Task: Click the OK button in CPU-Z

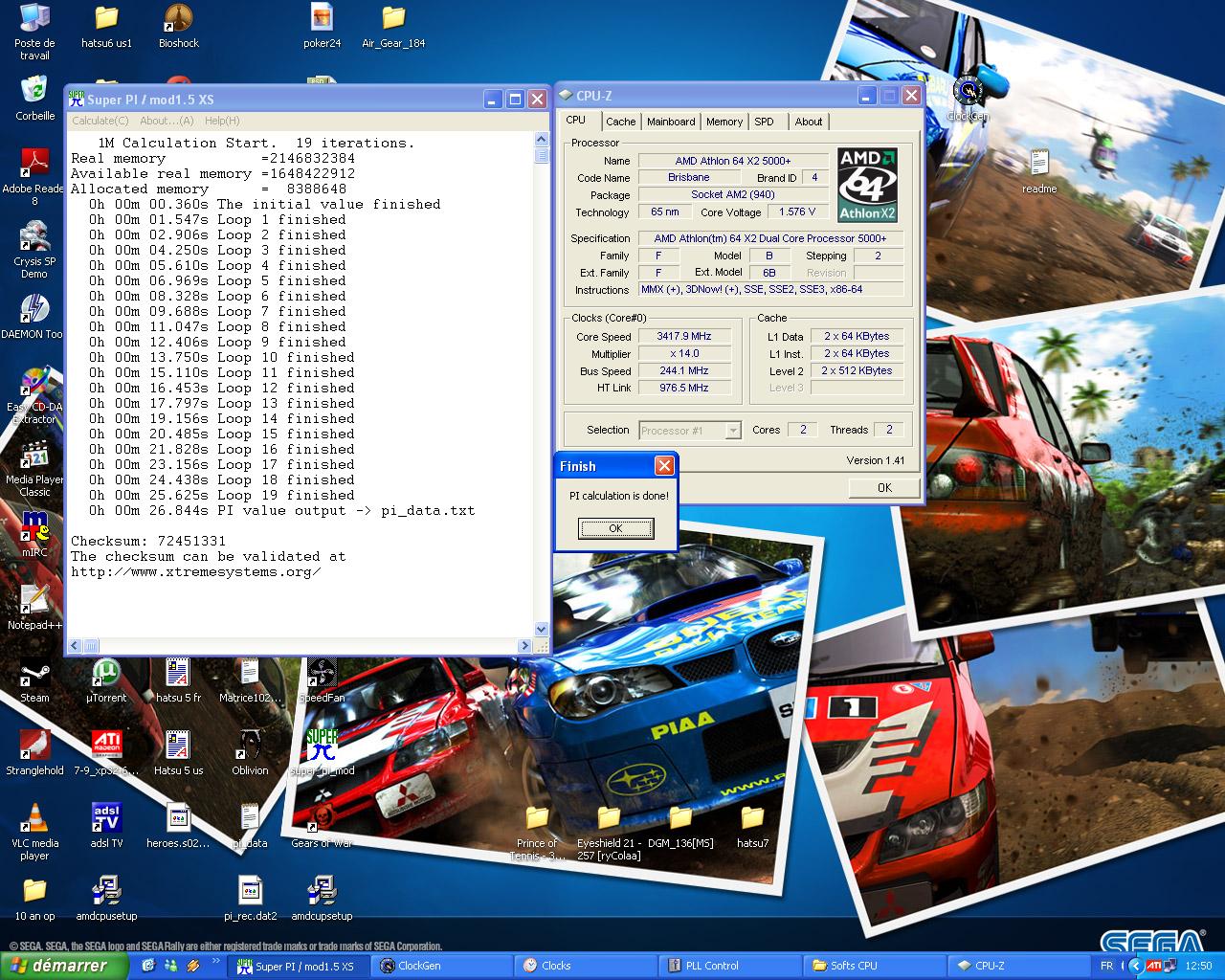Action: click(x=884, y=487)
